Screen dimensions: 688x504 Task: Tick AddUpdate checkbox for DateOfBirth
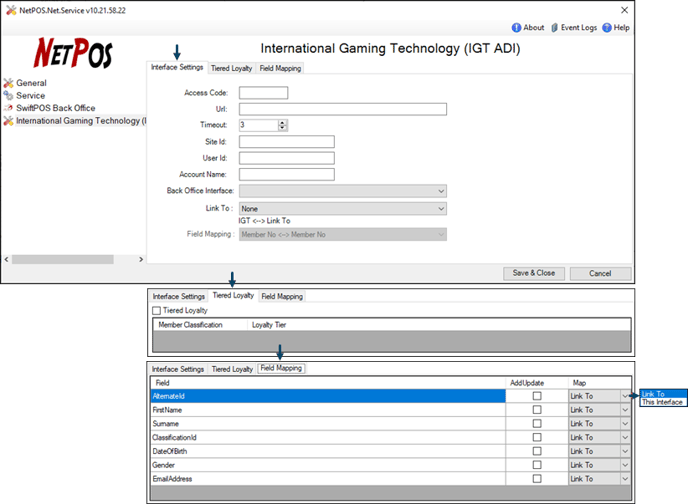[537, 451]
